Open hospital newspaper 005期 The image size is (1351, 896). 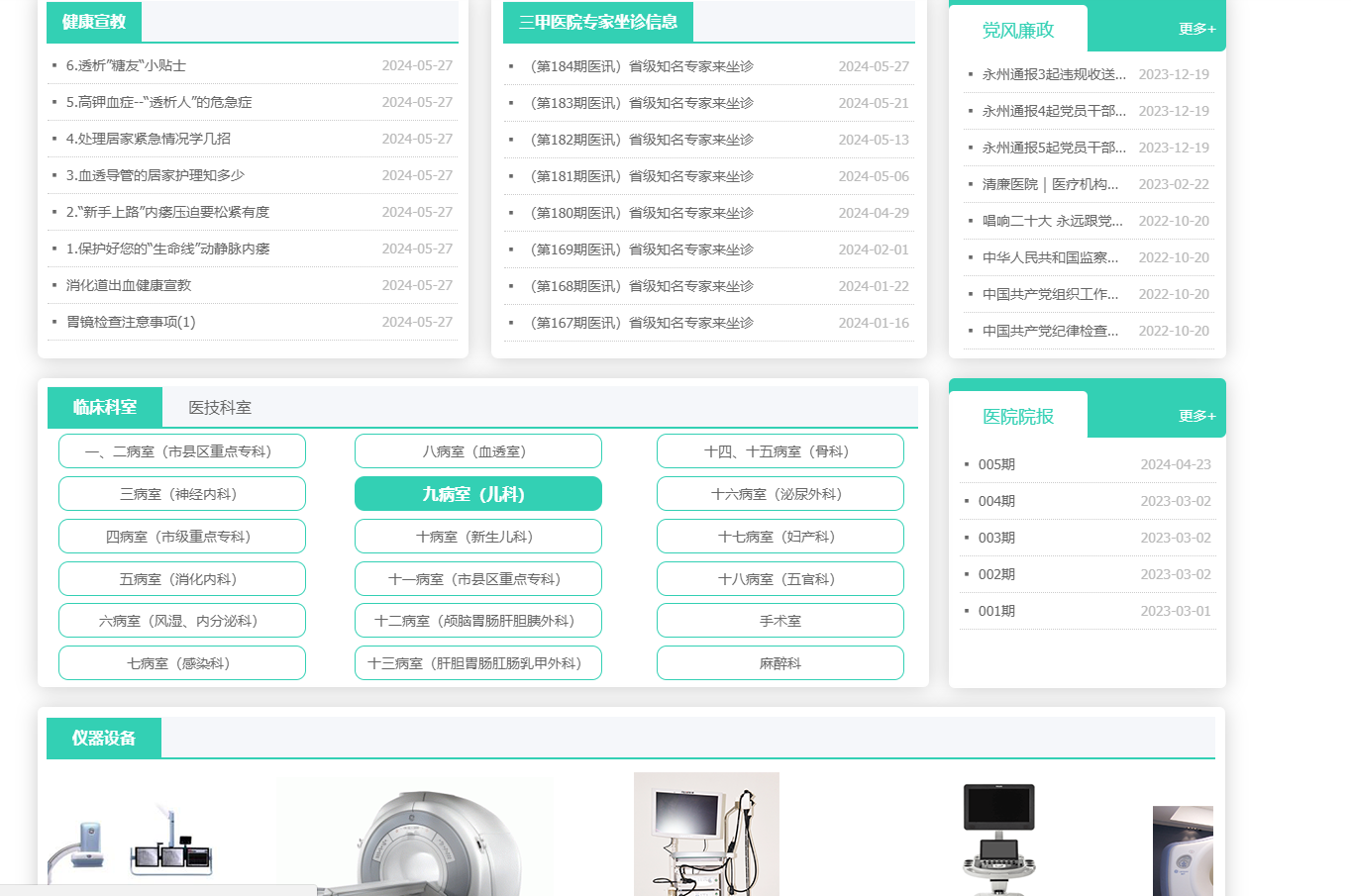(x=996, y=465)
